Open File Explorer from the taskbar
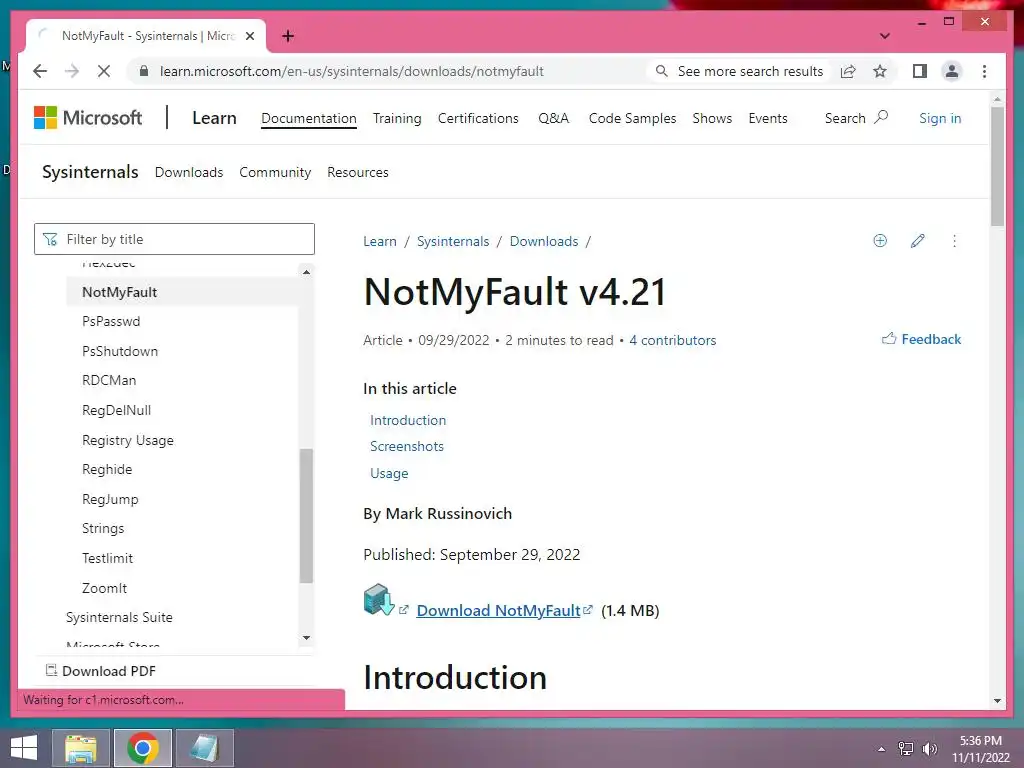This screenshot has width=1024, height=768. point(81,748)
